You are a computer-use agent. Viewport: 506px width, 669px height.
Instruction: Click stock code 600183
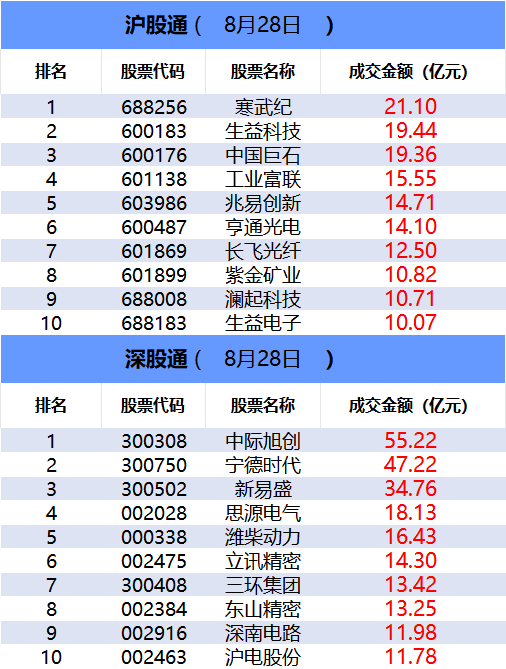[154, 131]
